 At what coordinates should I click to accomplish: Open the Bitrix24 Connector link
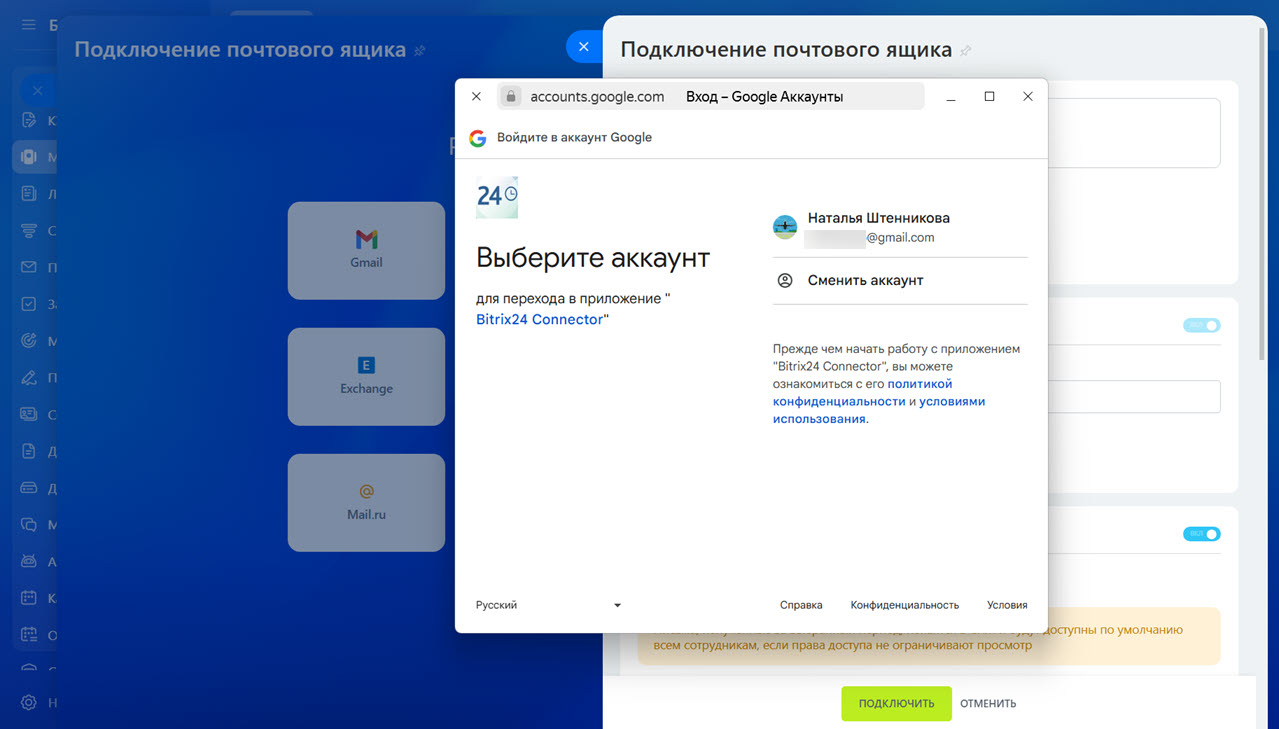540,320
